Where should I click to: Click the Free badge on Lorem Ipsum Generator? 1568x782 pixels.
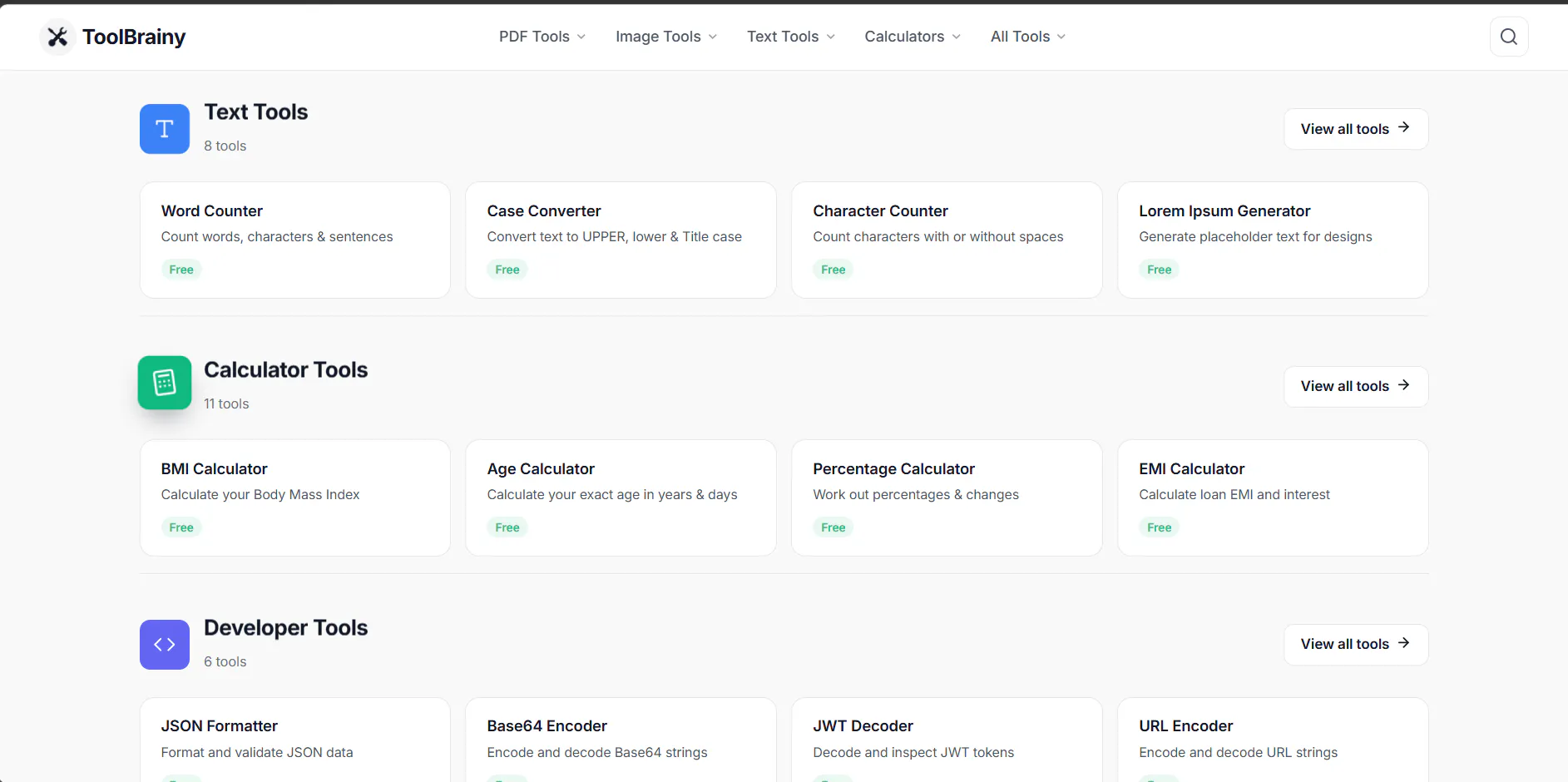[1160, 270]
